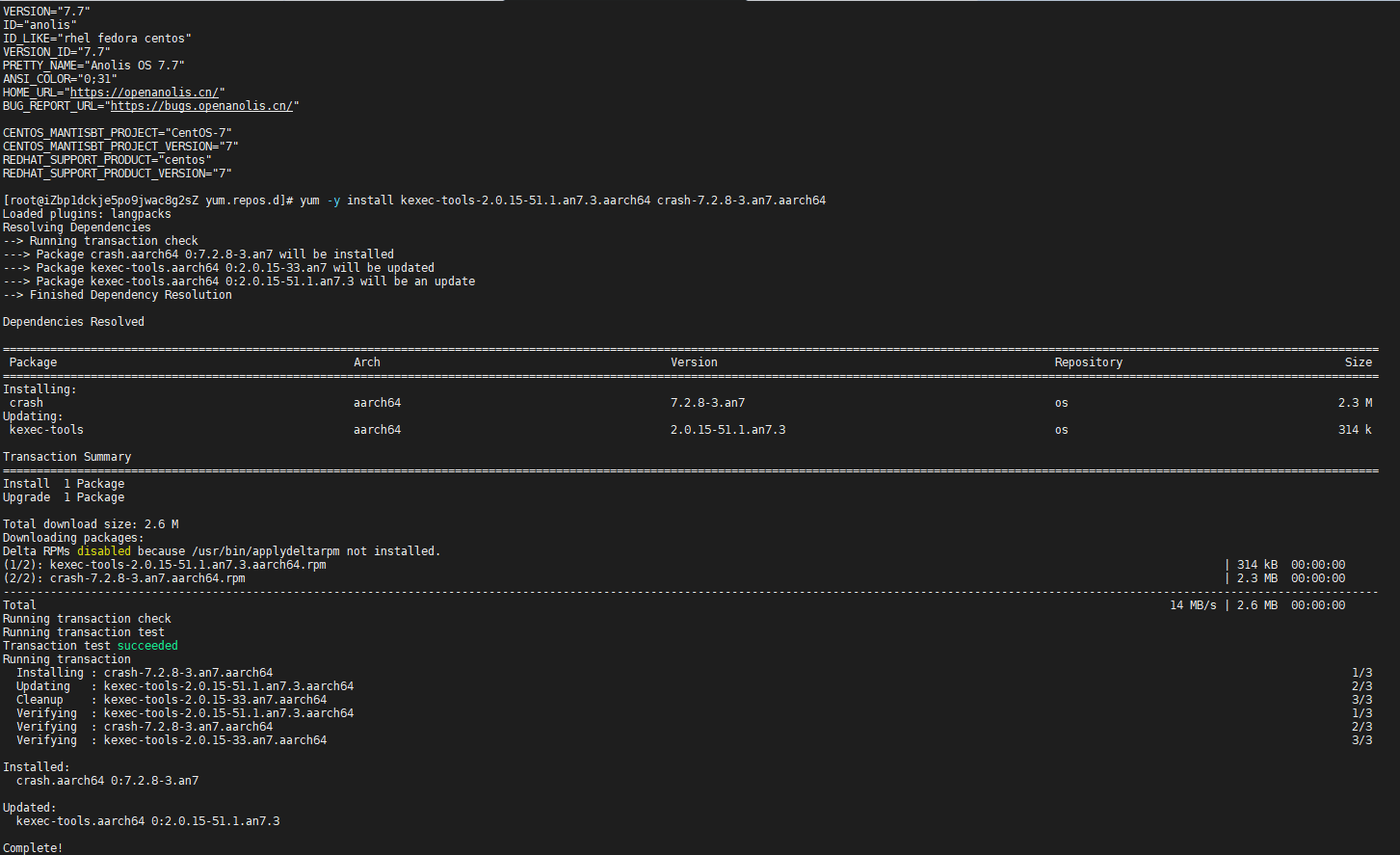Click version 2.0.15-51.1.an7.3 in the table
The height and width of the screenshot is (855, 1400).
tap(727, 430)
